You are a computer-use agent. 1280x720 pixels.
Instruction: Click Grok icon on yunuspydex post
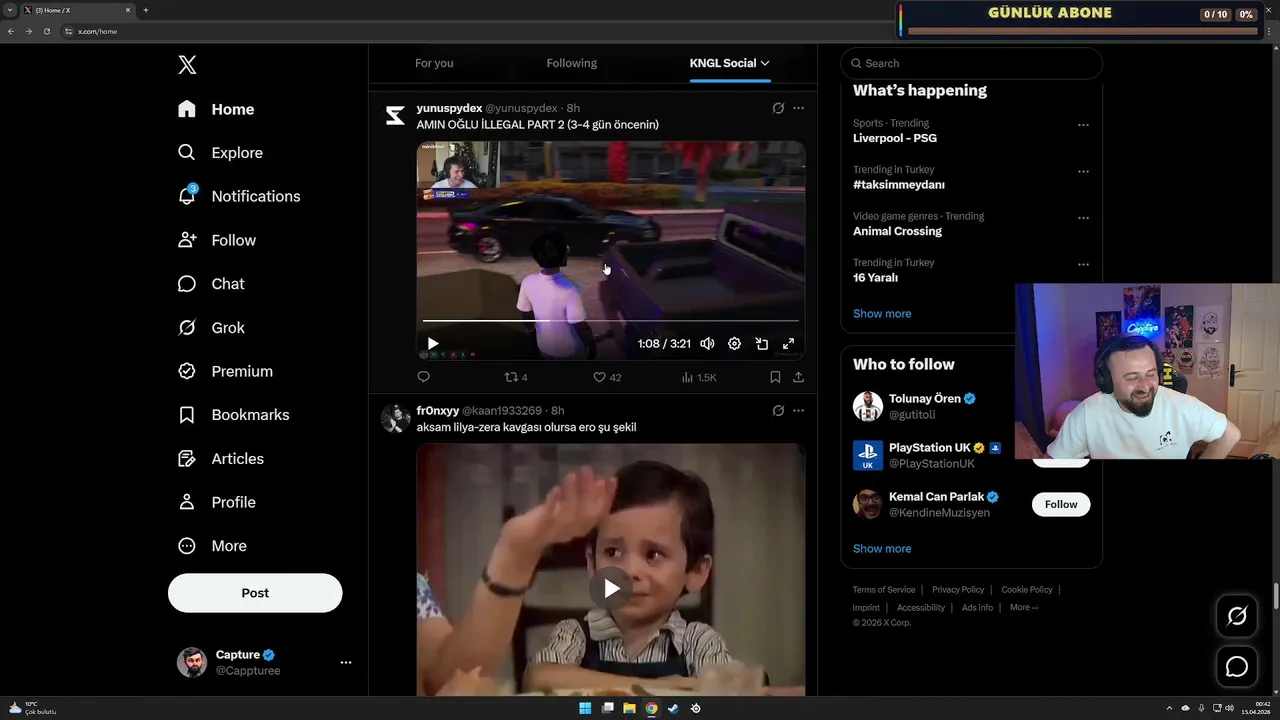pyautogui.click(x=778, y=108)
